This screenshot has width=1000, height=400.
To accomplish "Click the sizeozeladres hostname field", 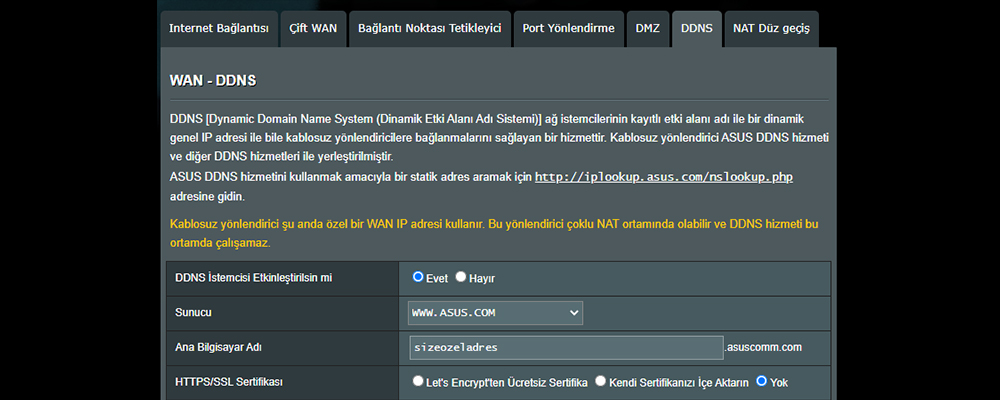I will coord(566,348).
